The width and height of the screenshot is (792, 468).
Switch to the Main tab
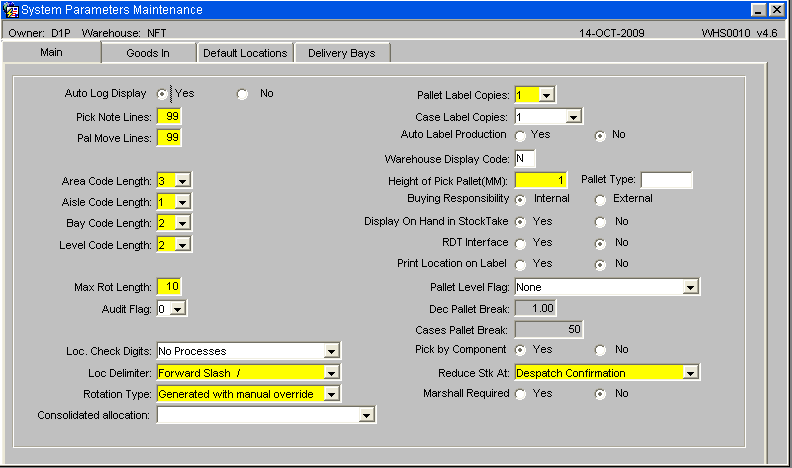pyautogui.click(x=51, y=53)
